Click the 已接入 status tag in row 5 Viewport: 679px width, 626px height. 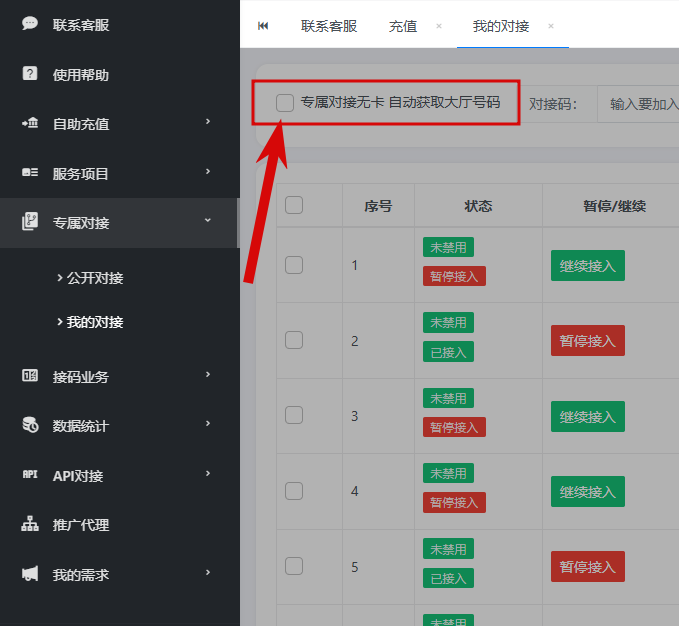tap(448, 578)
